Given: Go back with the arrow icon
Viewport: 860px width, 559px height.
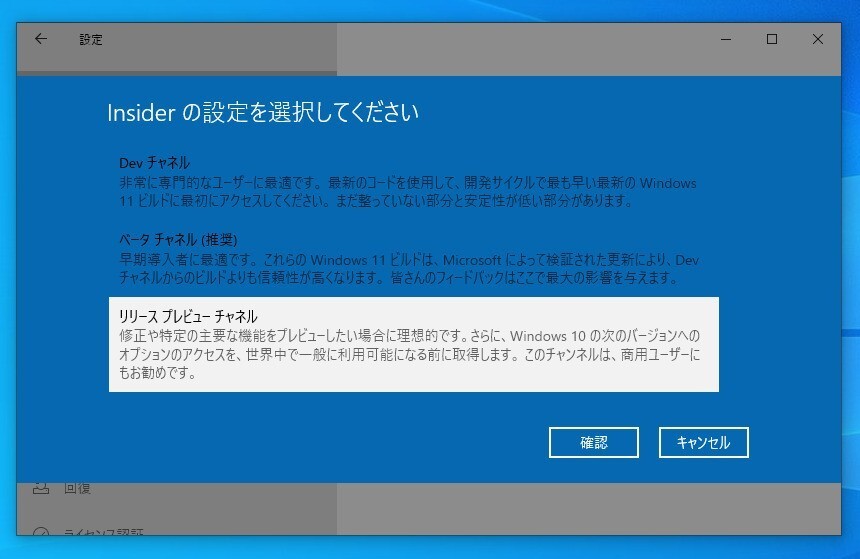Looking at the screenshot, I should [41, 39].
